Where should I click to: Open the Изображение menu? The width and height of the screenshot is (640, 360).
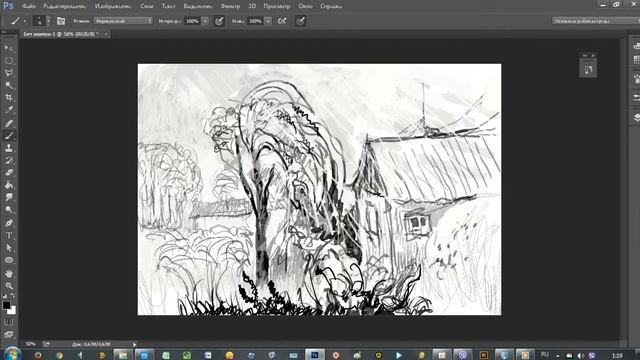pos(113,6)
